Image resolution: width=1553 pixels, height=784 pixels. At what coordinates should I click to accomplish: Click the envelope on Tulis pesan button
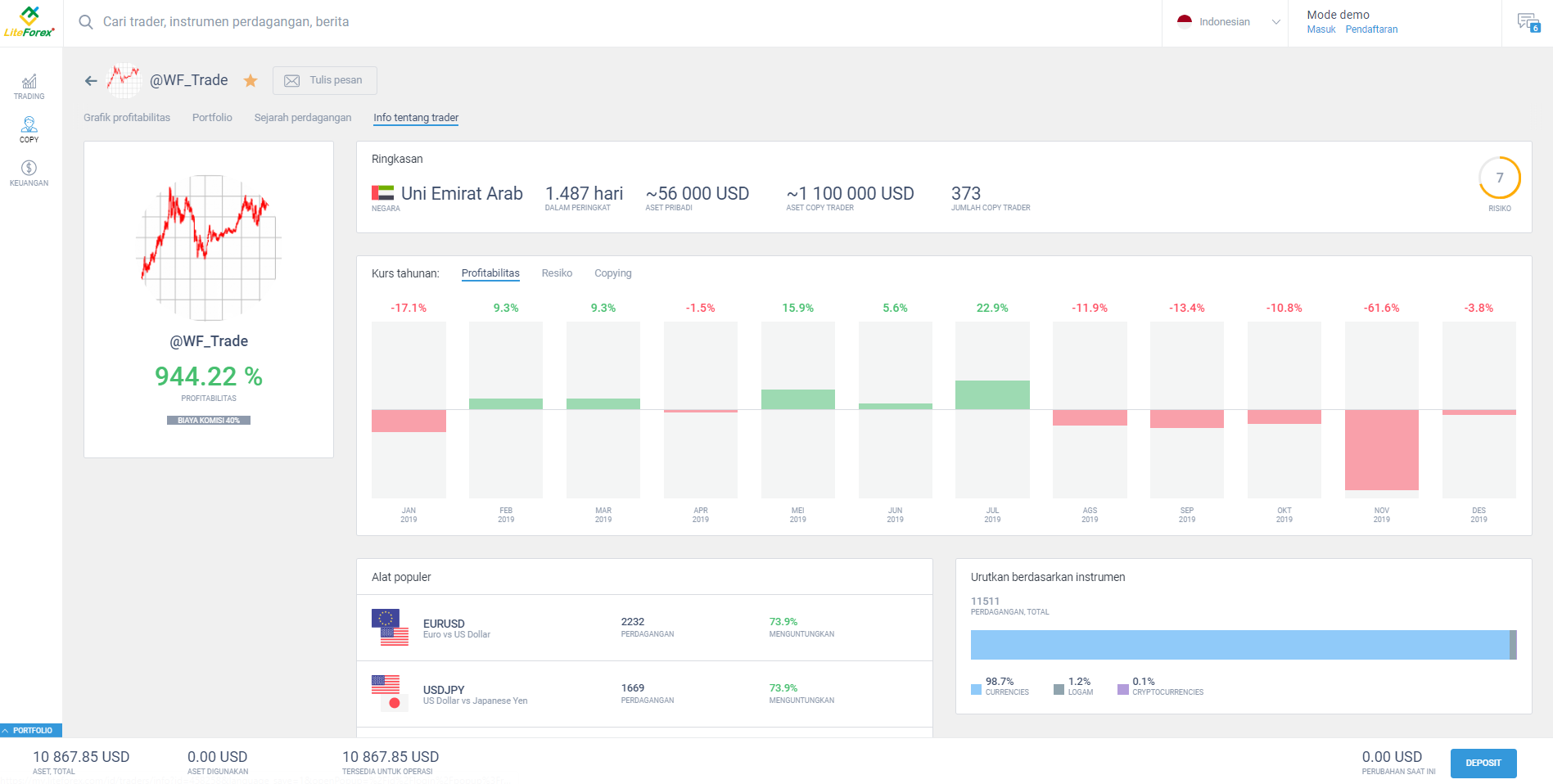pos(292,80)
